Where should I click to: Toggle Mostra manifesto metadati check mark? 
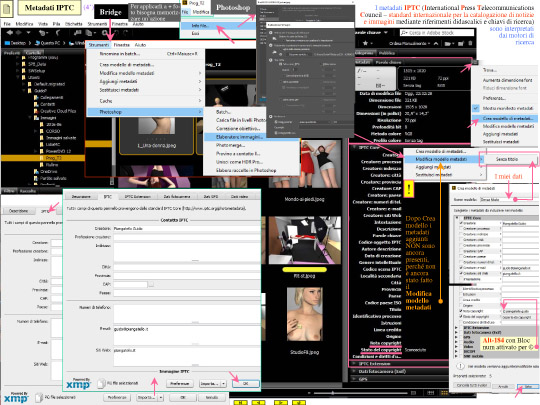click(x=476, y=108)
